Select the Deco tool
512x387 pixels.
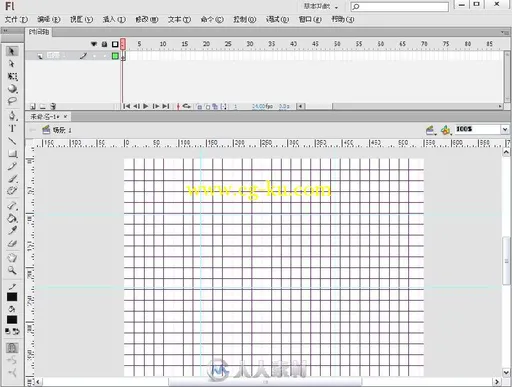pos(12,191)
